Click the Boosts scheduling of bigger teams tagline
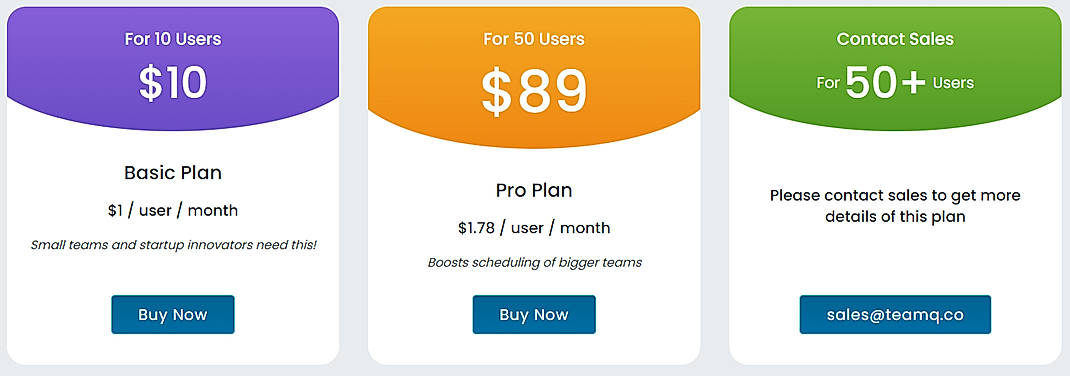The image size is (1070, 376). (534, 262)
